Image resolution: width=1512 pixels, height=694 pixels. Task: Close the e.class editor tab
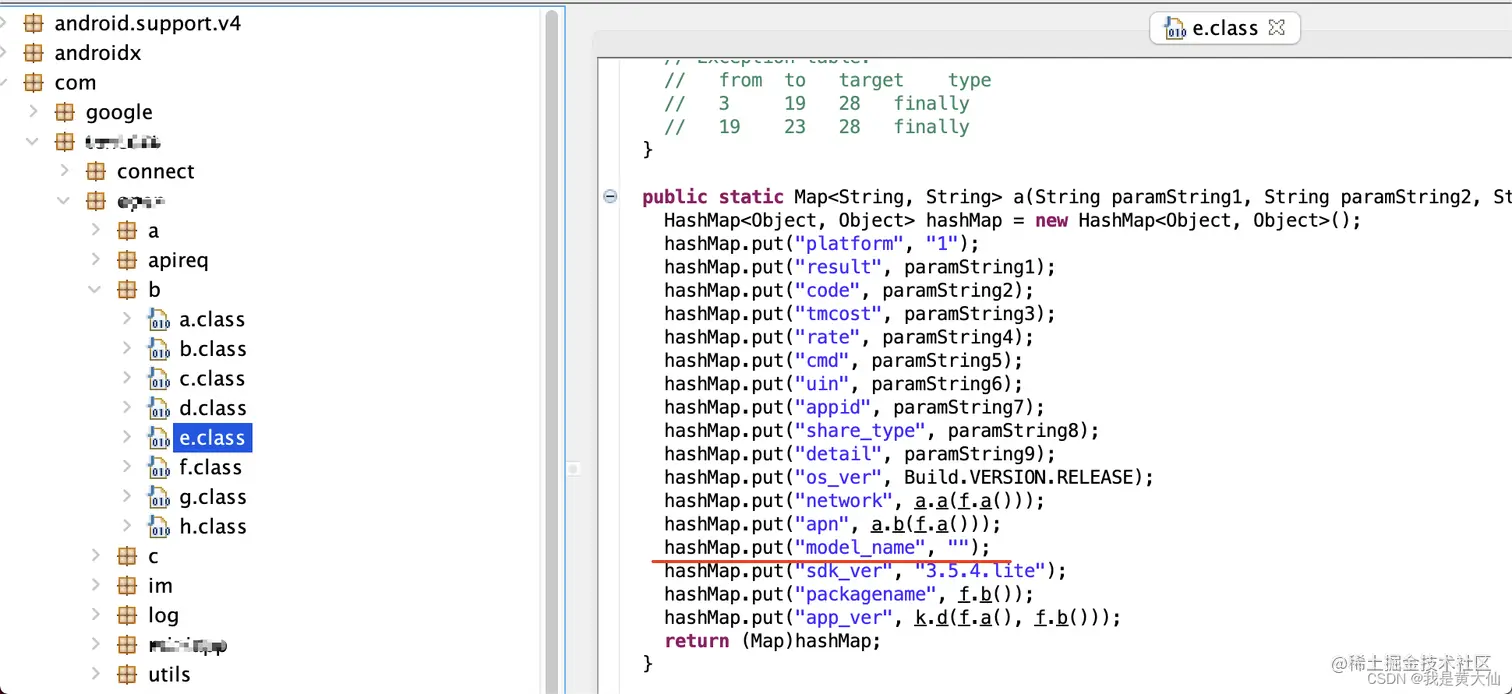coord(1276,27)
